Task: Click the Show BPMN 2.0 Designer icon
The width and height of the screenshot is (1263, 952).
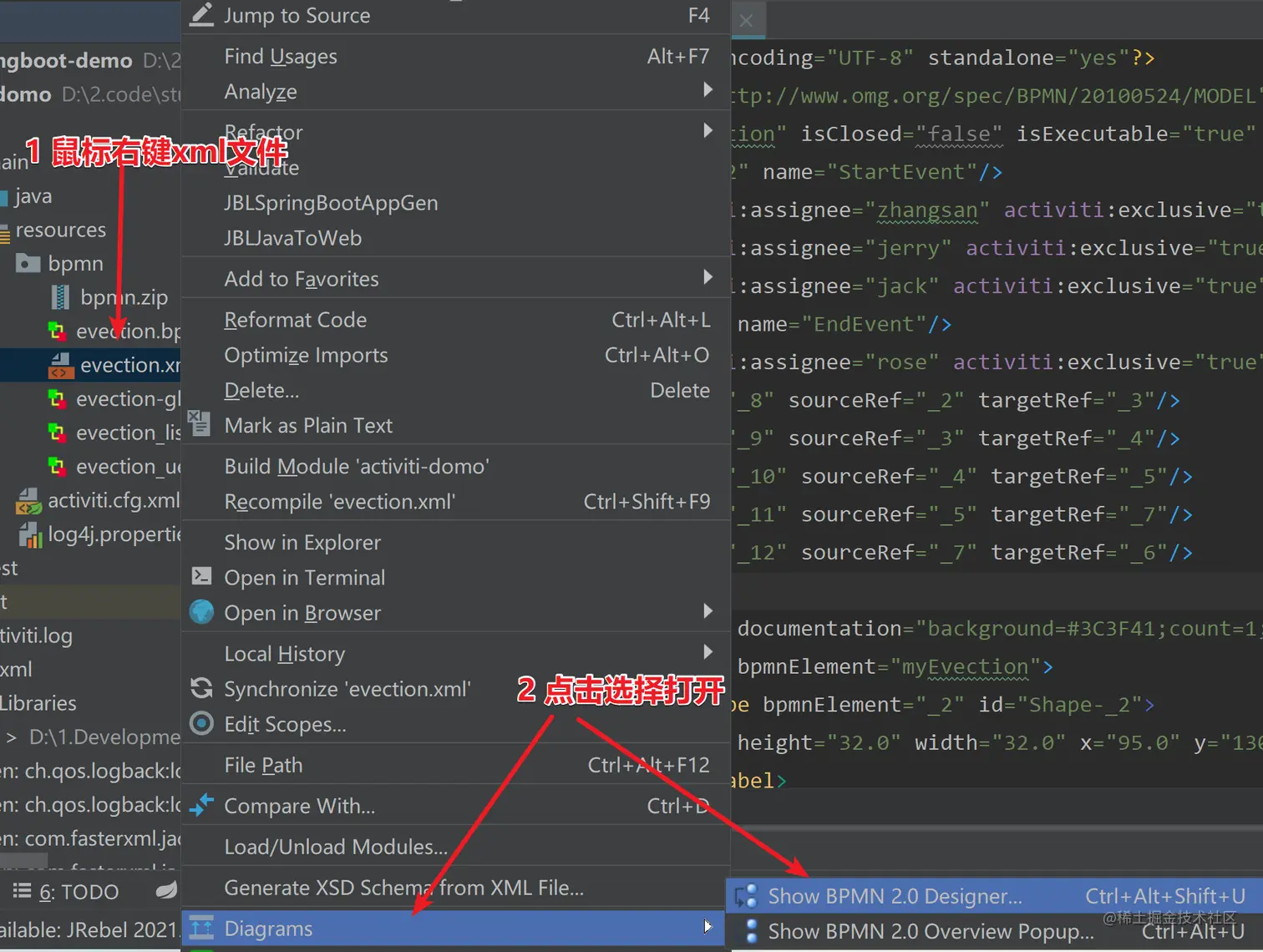Action: 746,896
